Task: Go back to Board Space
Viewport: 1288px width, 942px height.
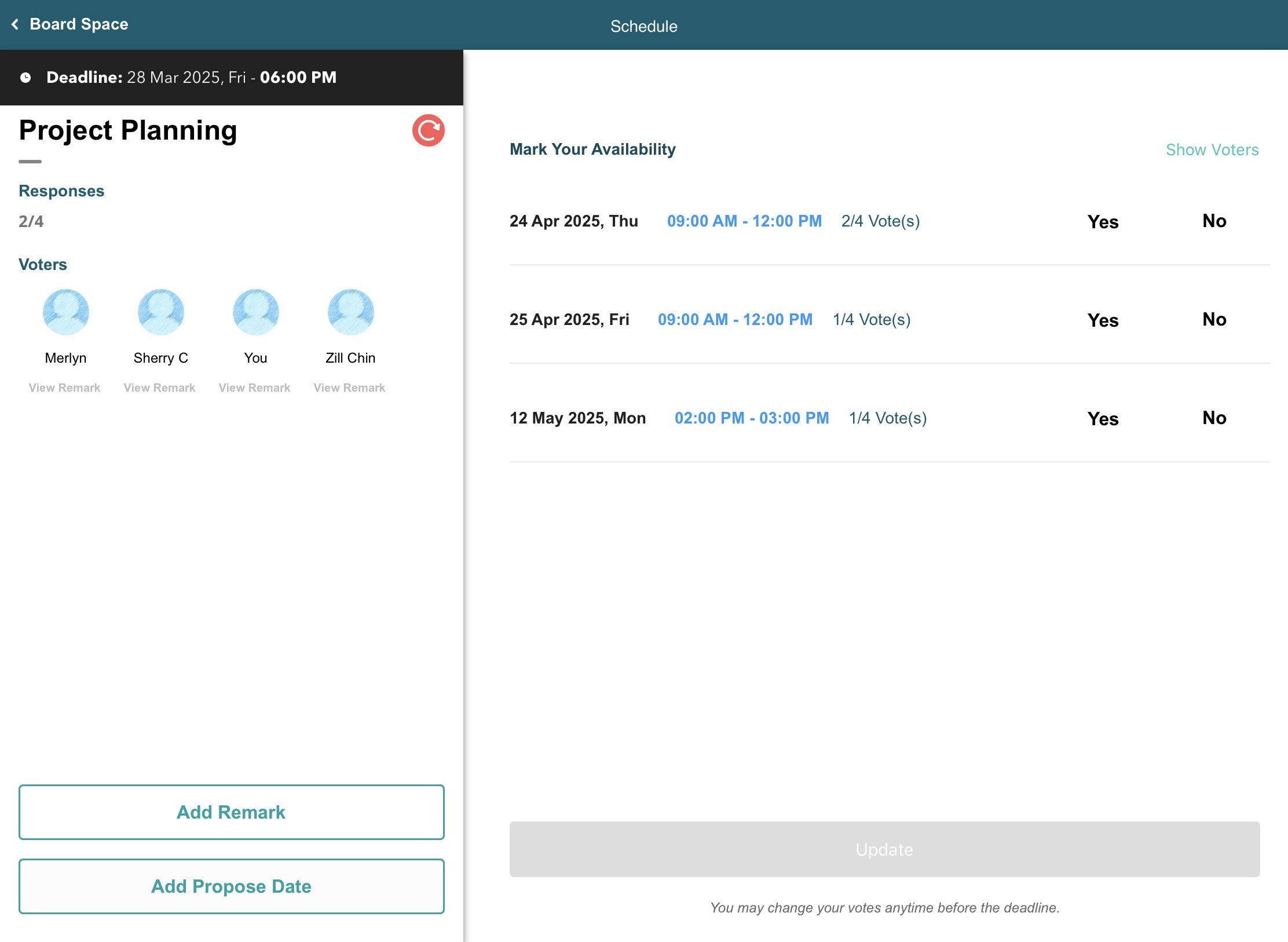Action: (x=79, y=24)
